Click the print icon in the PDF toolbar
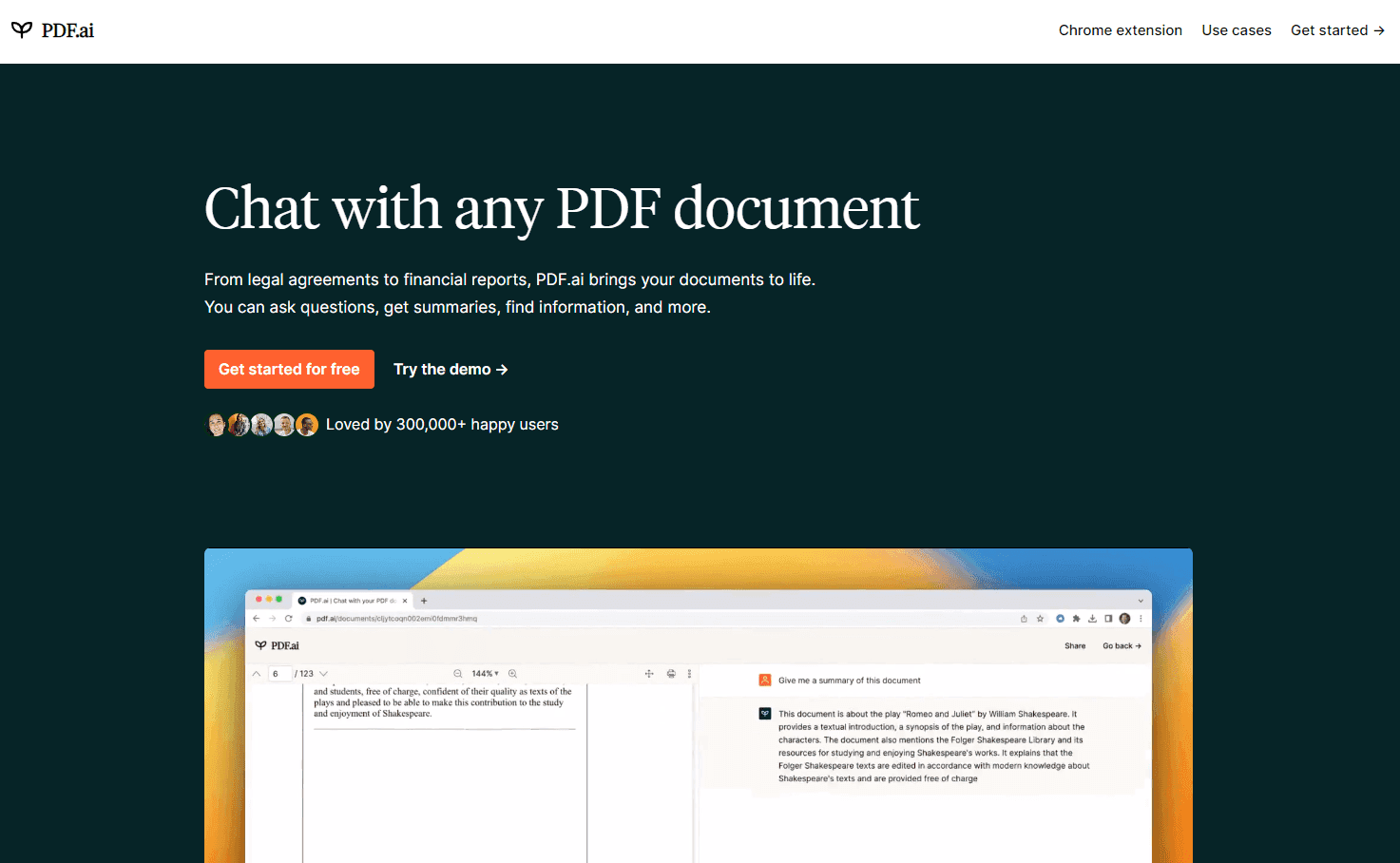This screenshot has width=1400, height=863. tap(671, 674)
